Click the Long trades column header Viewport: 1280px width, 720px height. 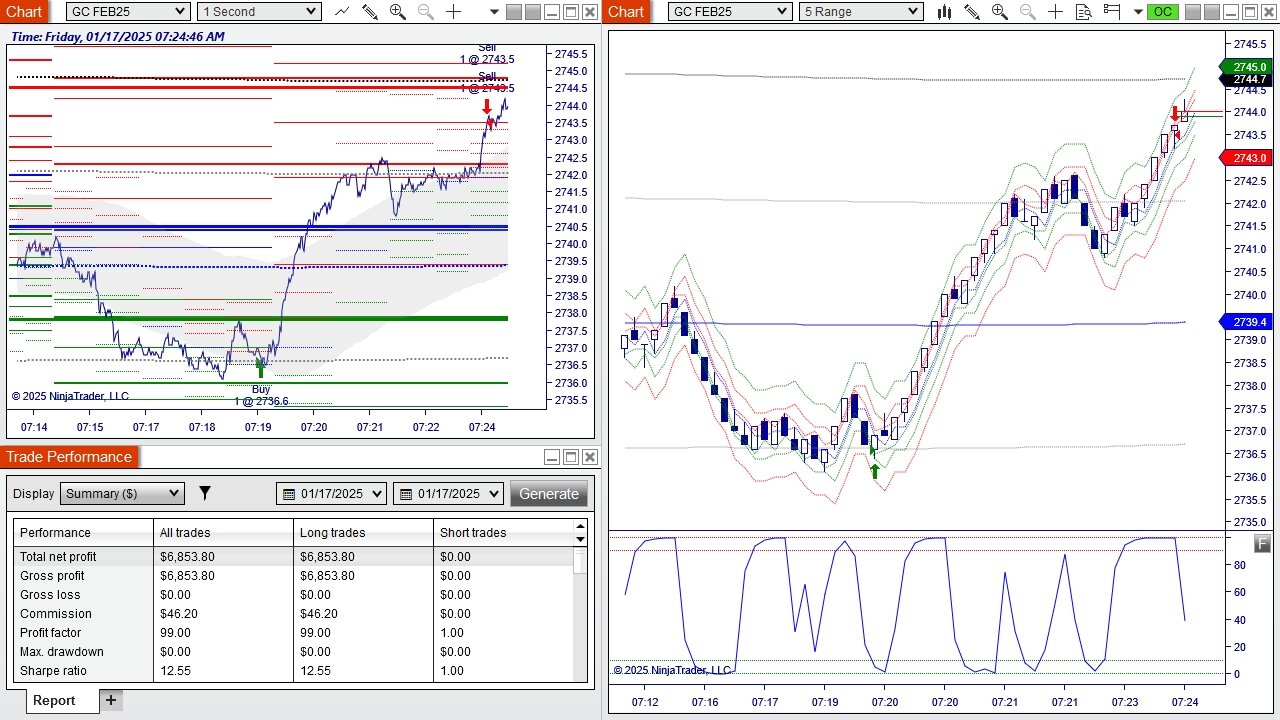tap(363, 533)
